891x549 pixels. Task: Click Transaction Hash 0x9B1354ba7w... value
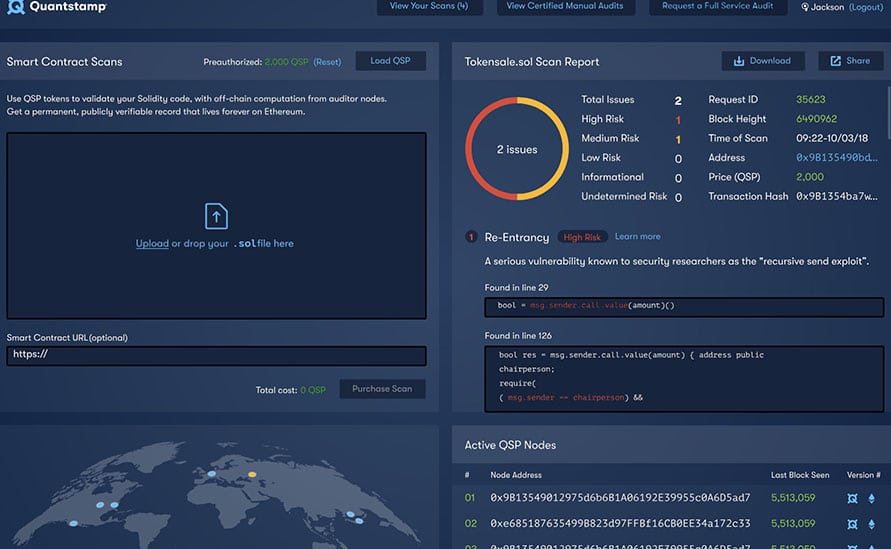click(836, 196)
